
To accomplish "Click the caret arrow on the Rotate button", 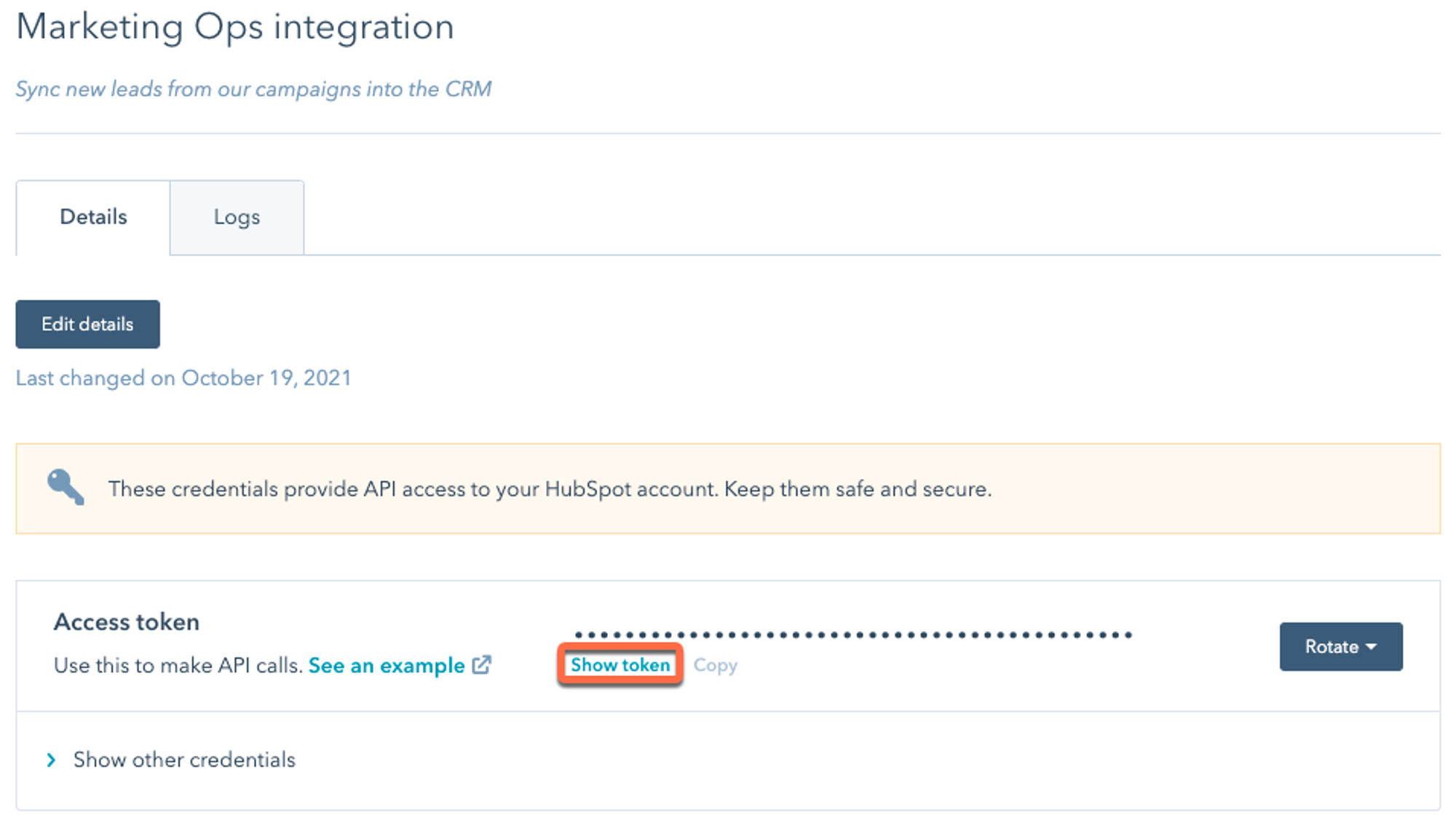I will pos(1372,646).
